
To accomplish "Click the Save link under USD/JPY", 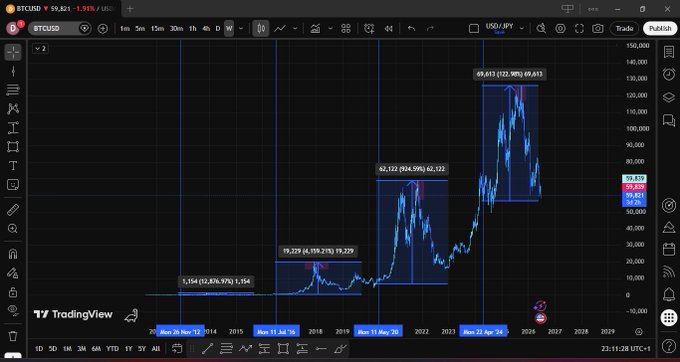I will pyautogui.click(x=499, y=33).
